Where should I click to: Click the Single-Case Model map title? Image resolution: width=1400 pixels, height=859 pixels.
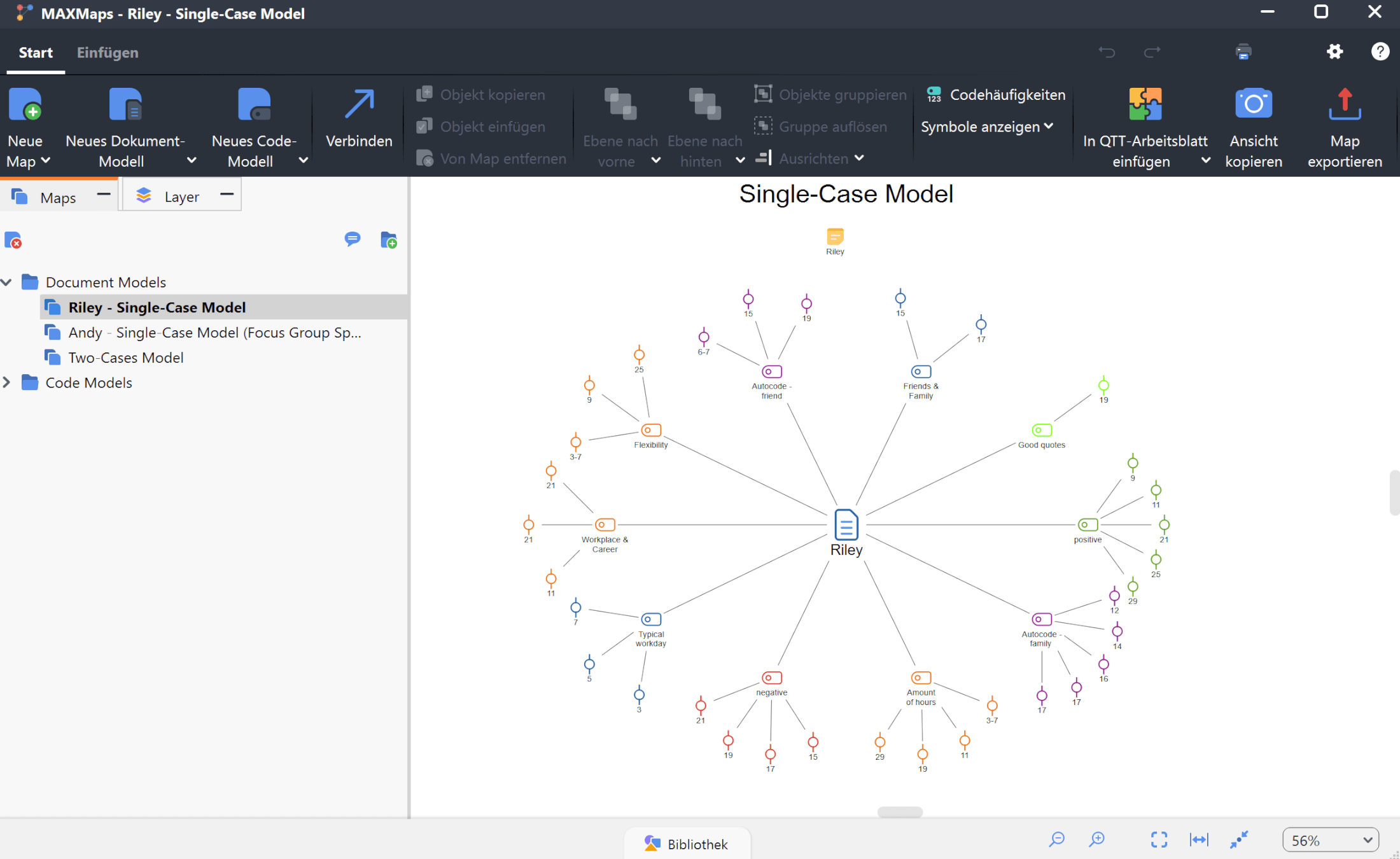coord(846,194)
